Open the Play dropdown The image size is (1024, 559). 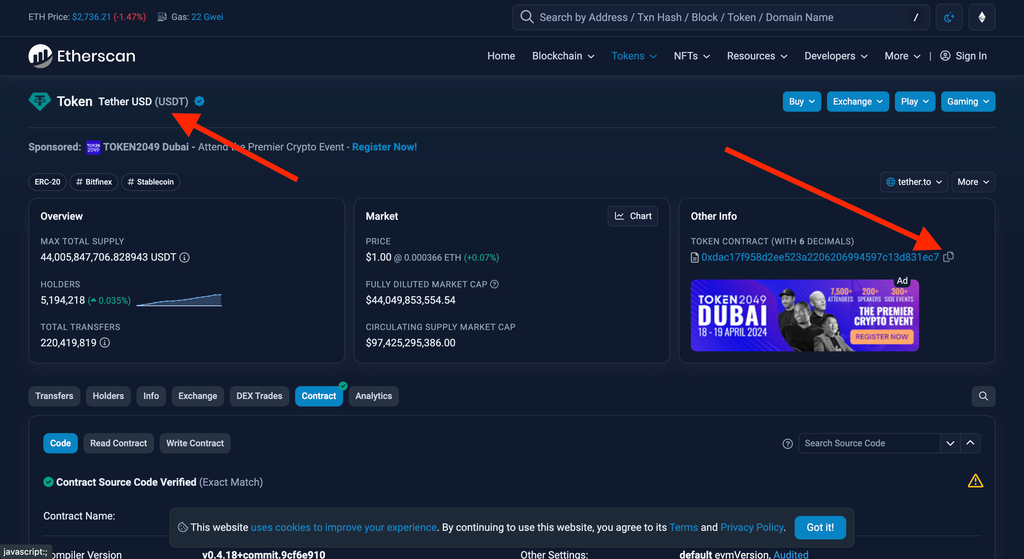(914, 101)
